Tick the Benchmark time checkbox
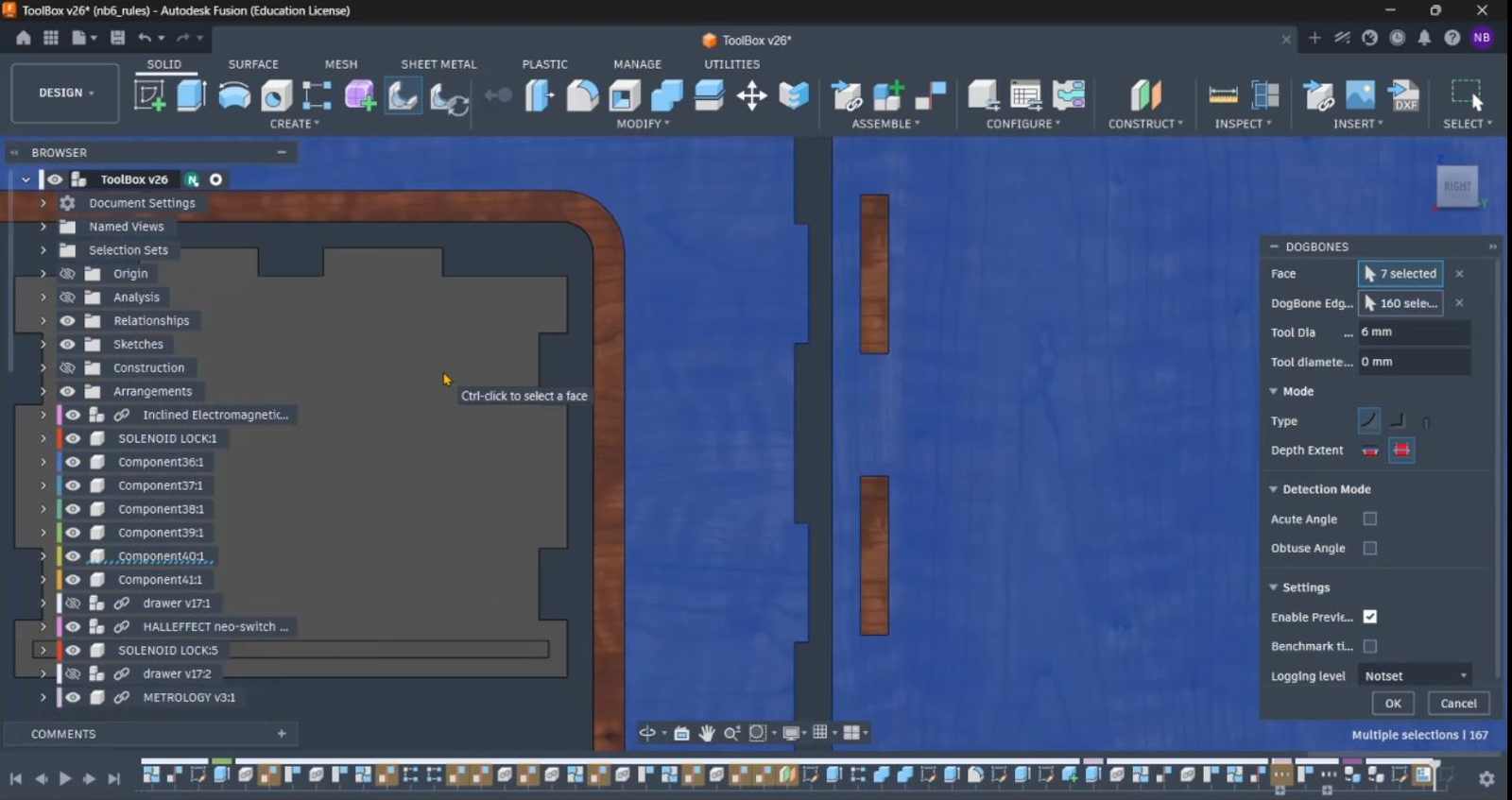This screenshot has width=1512, height=800. tap(1370, 646)
